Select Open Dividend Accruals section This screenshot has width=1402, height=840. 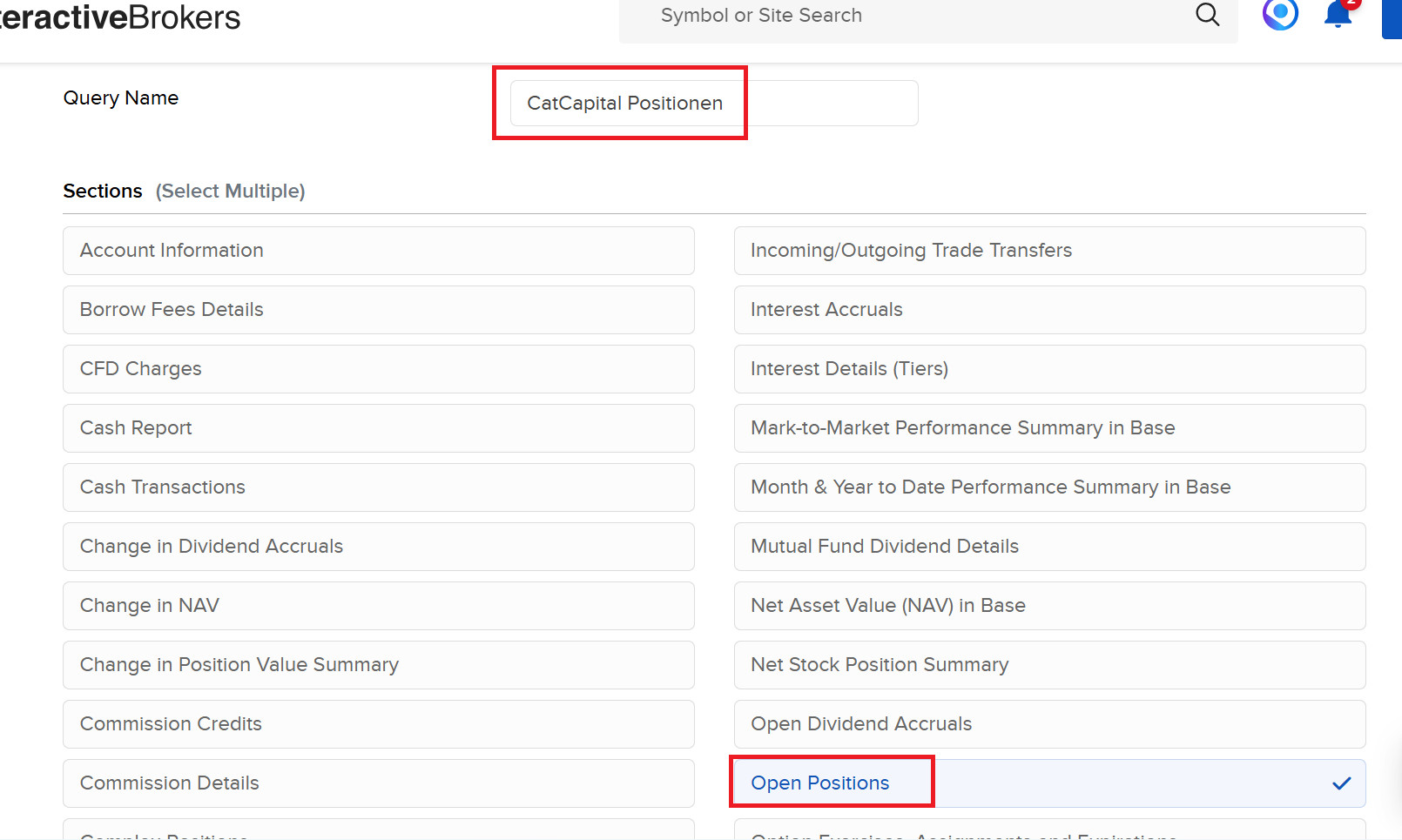coord(1049,724)
